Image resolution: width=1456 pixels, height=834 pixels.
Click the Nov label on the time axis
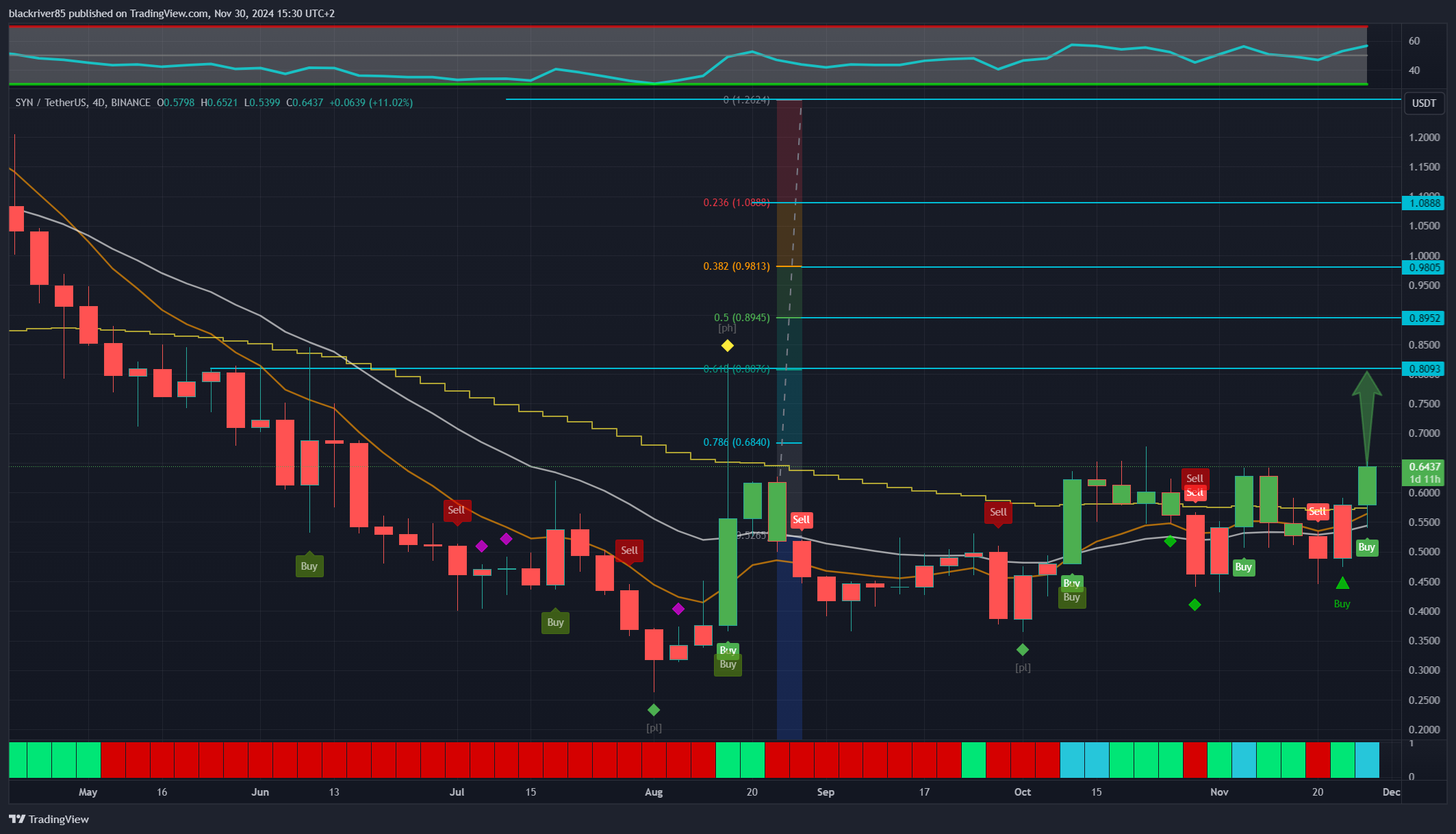coord(1219,792)
